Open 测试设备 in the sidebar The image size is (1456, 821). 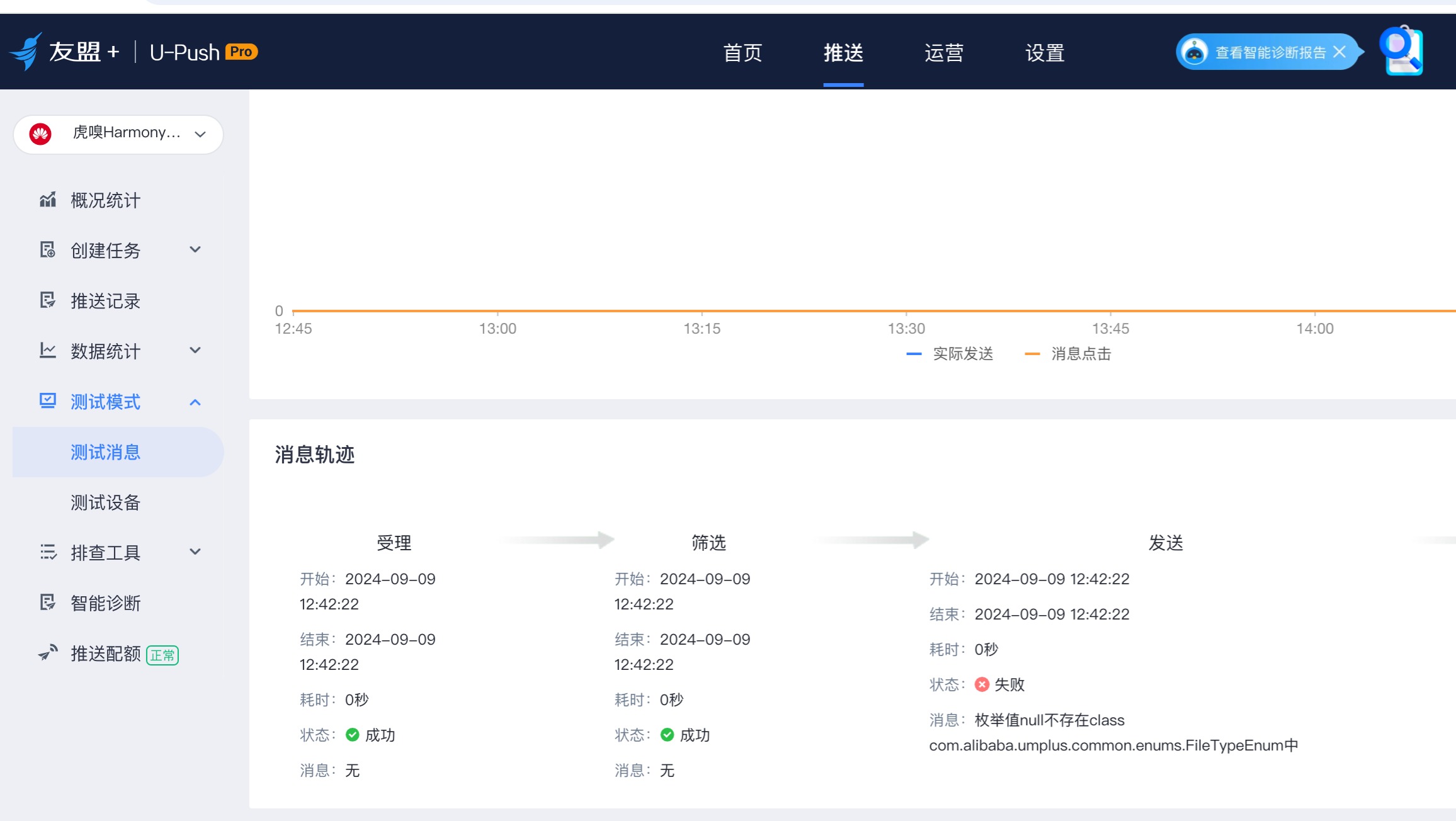(x=106, y=502)
